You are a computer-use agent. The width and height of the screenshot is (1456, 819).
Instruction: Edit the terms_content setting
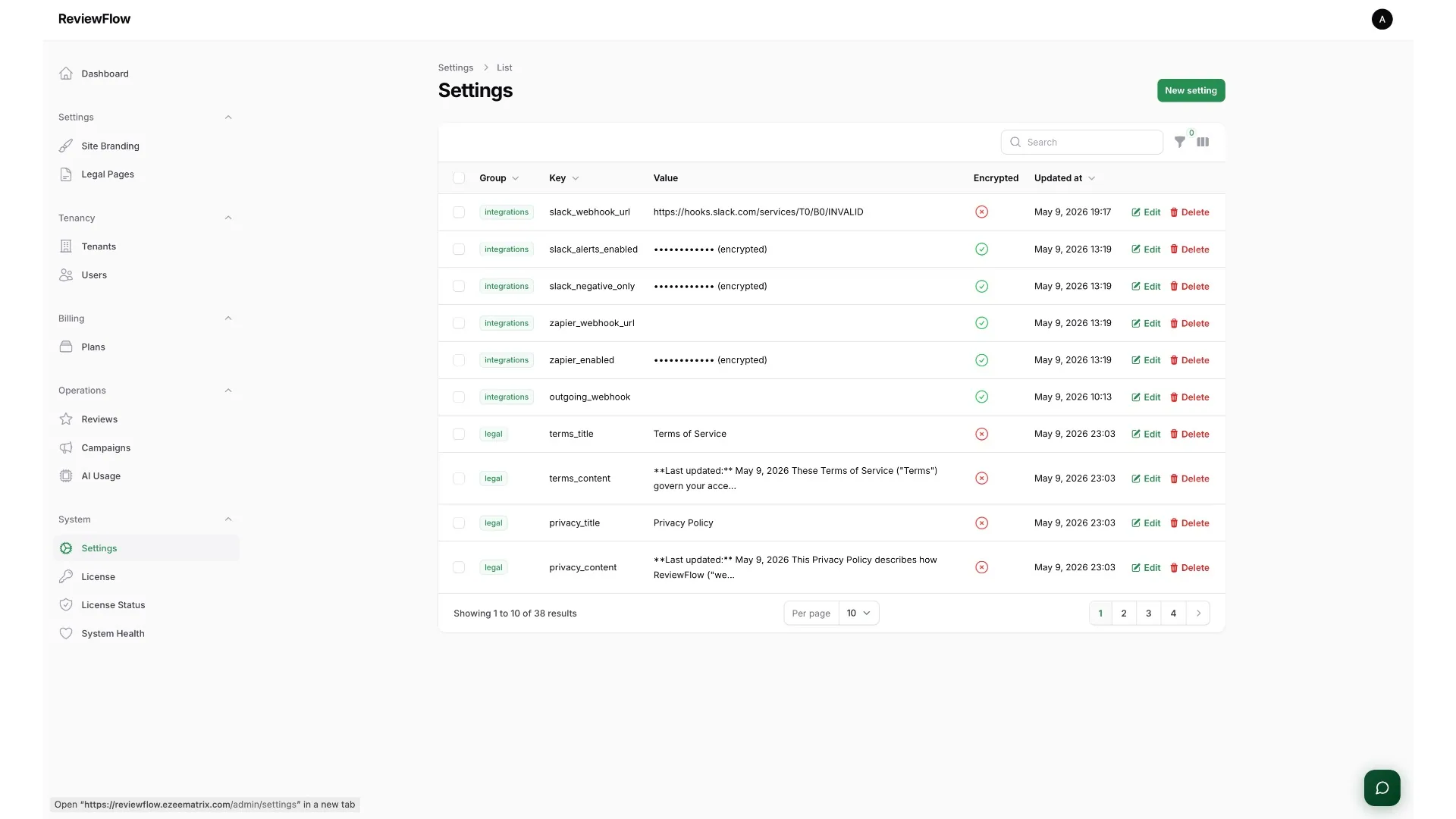1146,479
